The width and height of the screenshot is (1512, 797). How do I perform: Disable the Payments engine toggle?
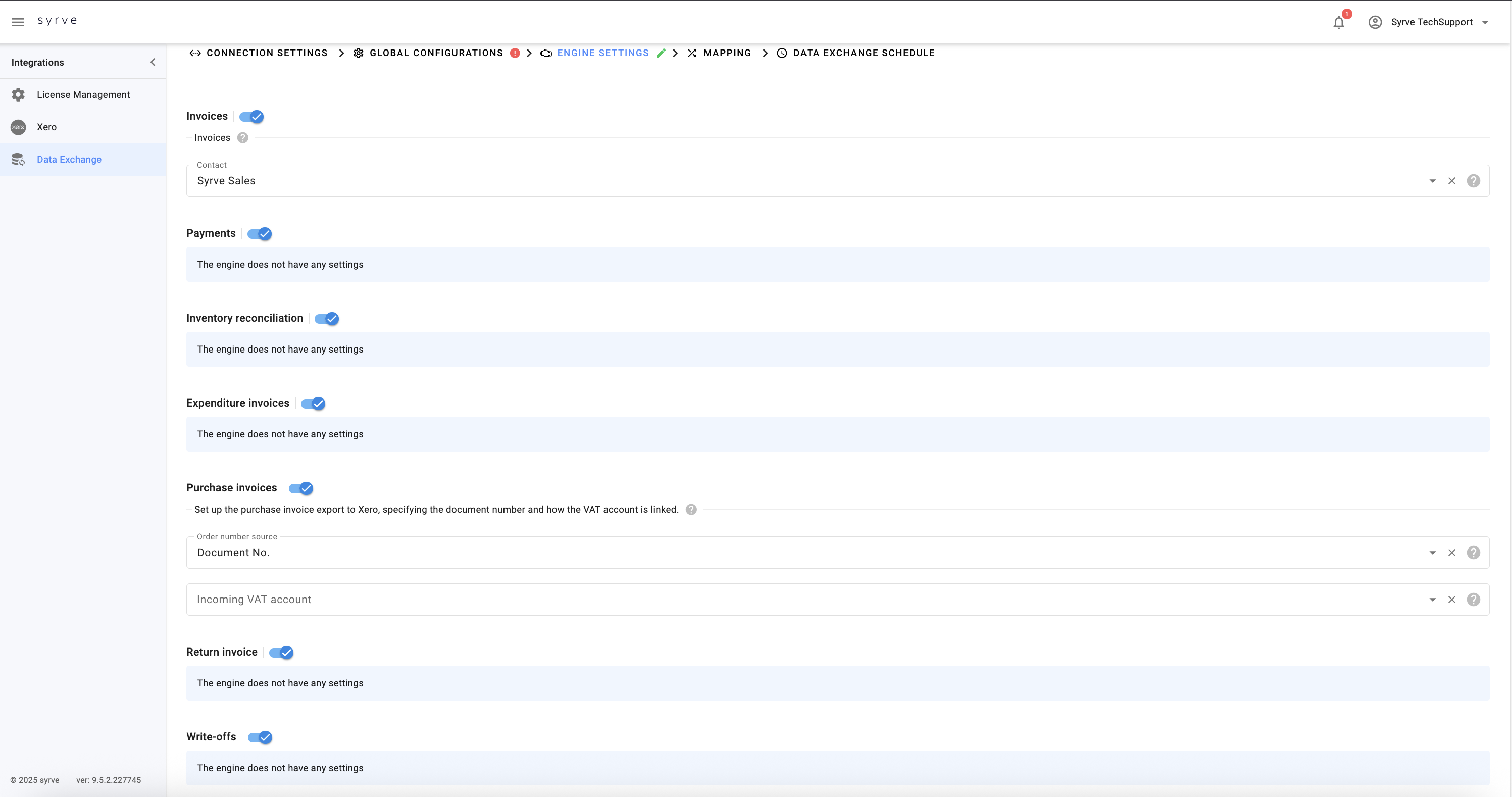260,233
